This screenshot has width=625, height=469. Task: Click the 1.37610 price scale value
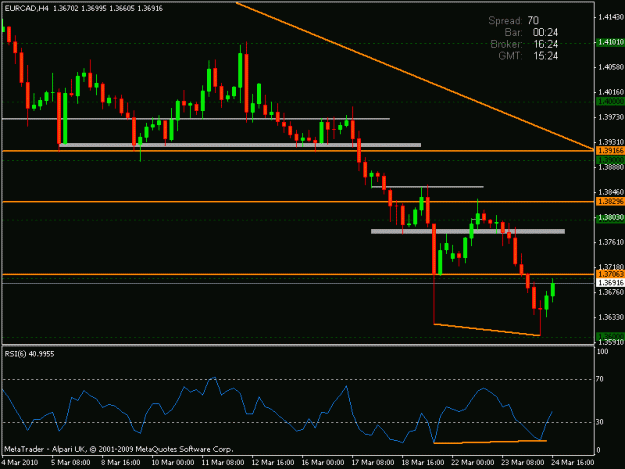[611, 242]
